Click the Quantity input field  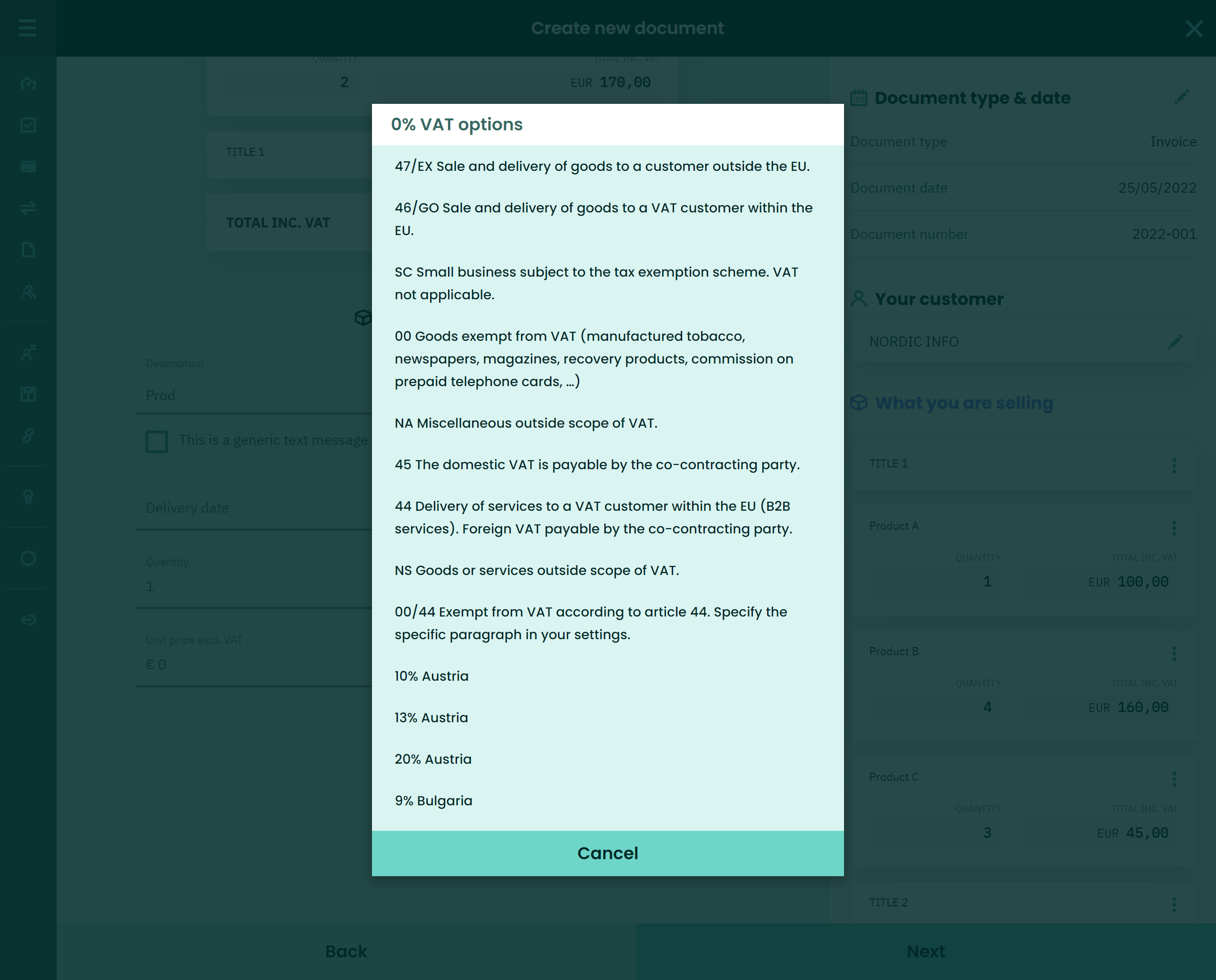(x=254, y=586)
